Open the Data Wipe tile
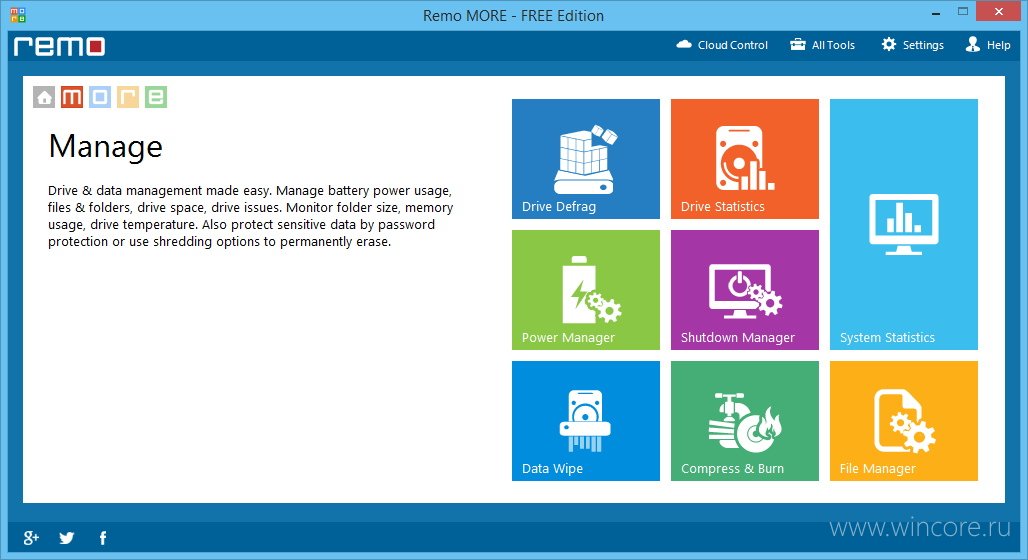Viewport: 1028px width, 560px height. [x=585, y=421]
